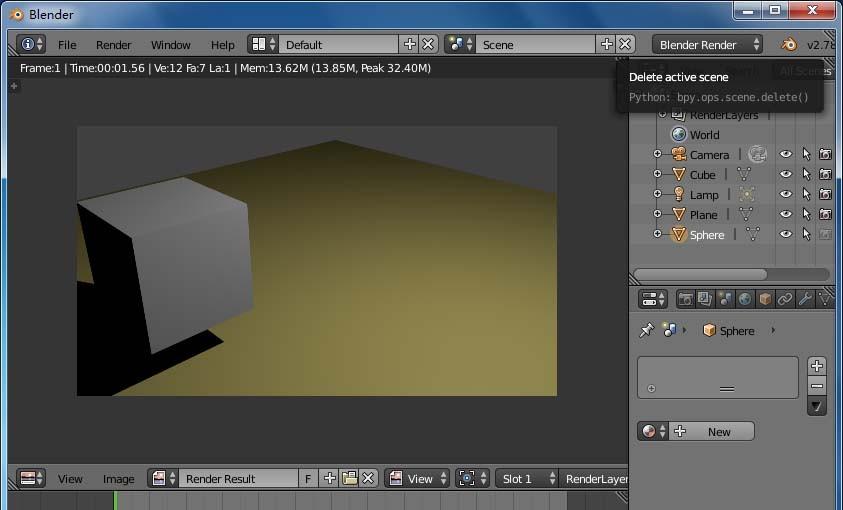Screen dimensions: 843x510
Task: Toggle selectability of Camera
Action: pos(806,154)
